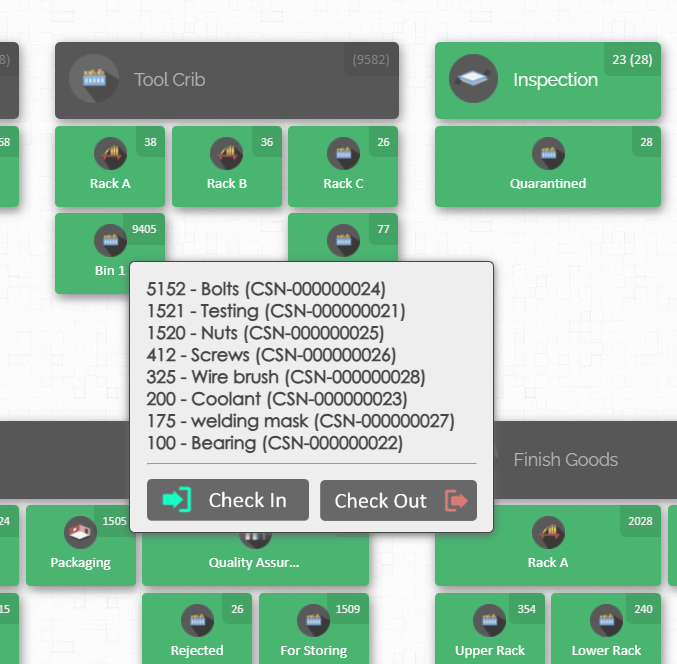Click the Inspection count 23 (28)
Image resolution: width=677 pixels, height=664 pixels.
632,60
